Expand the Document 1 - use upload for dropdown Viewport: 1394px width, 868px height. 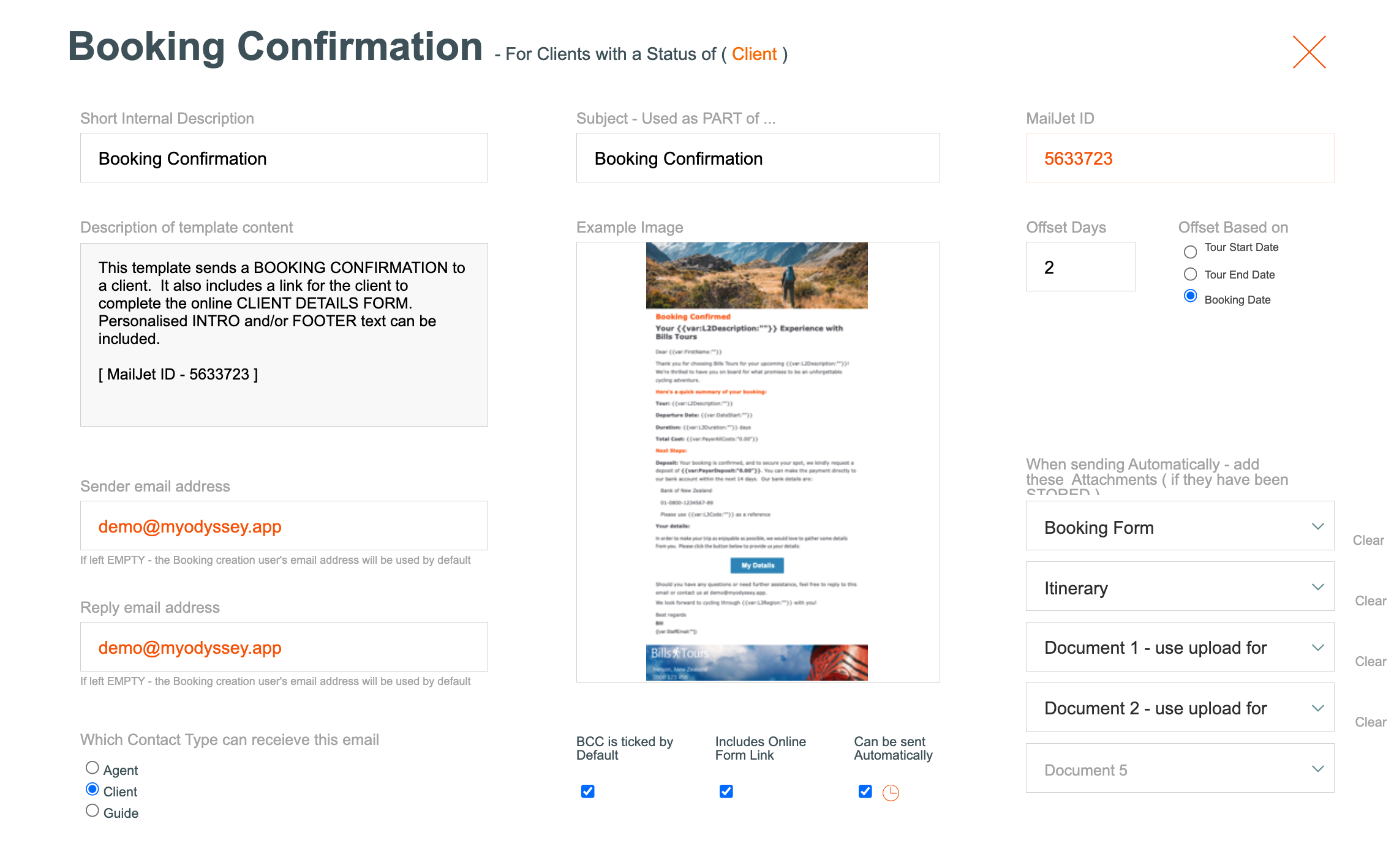click(1180, 647)
